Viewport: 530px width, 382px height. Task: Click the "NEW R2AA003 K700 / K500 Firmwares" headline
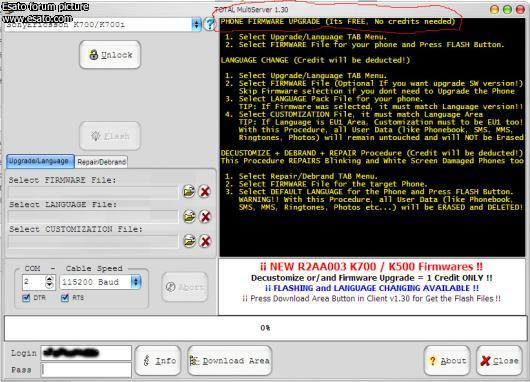click(x=371, y=266)
